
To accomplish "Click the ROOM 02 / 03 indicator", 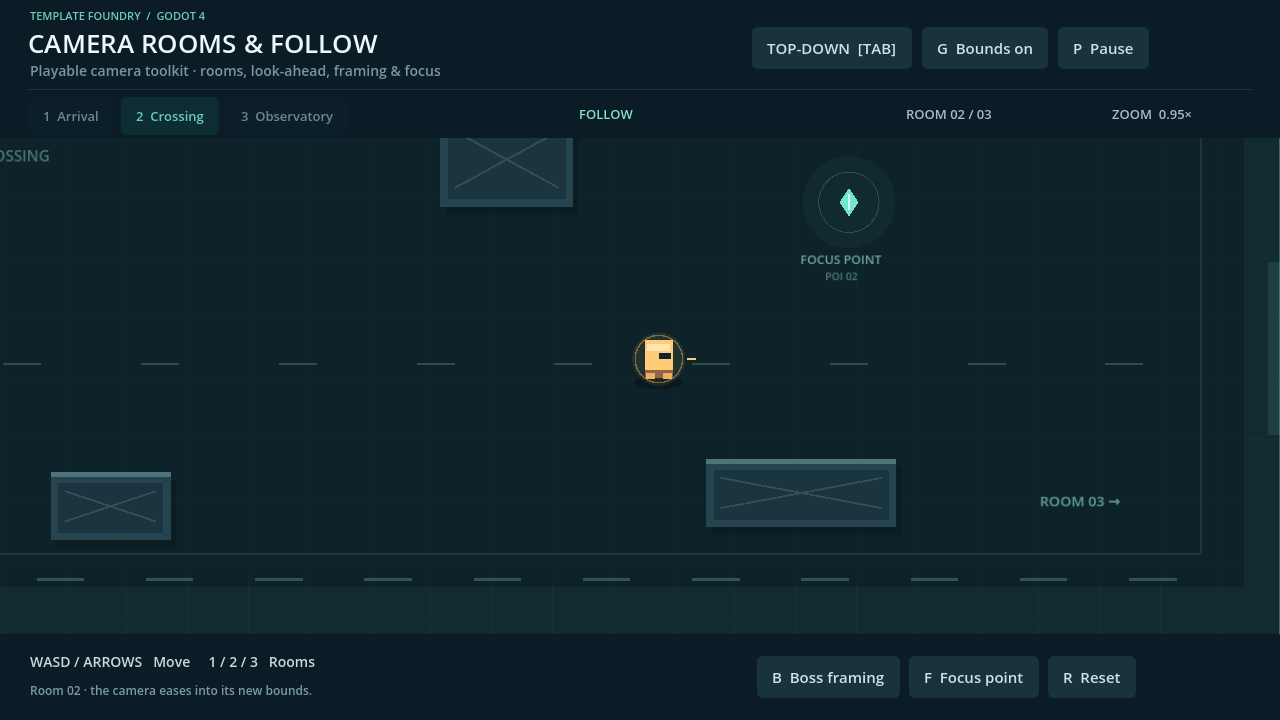I will pos(949,115).
